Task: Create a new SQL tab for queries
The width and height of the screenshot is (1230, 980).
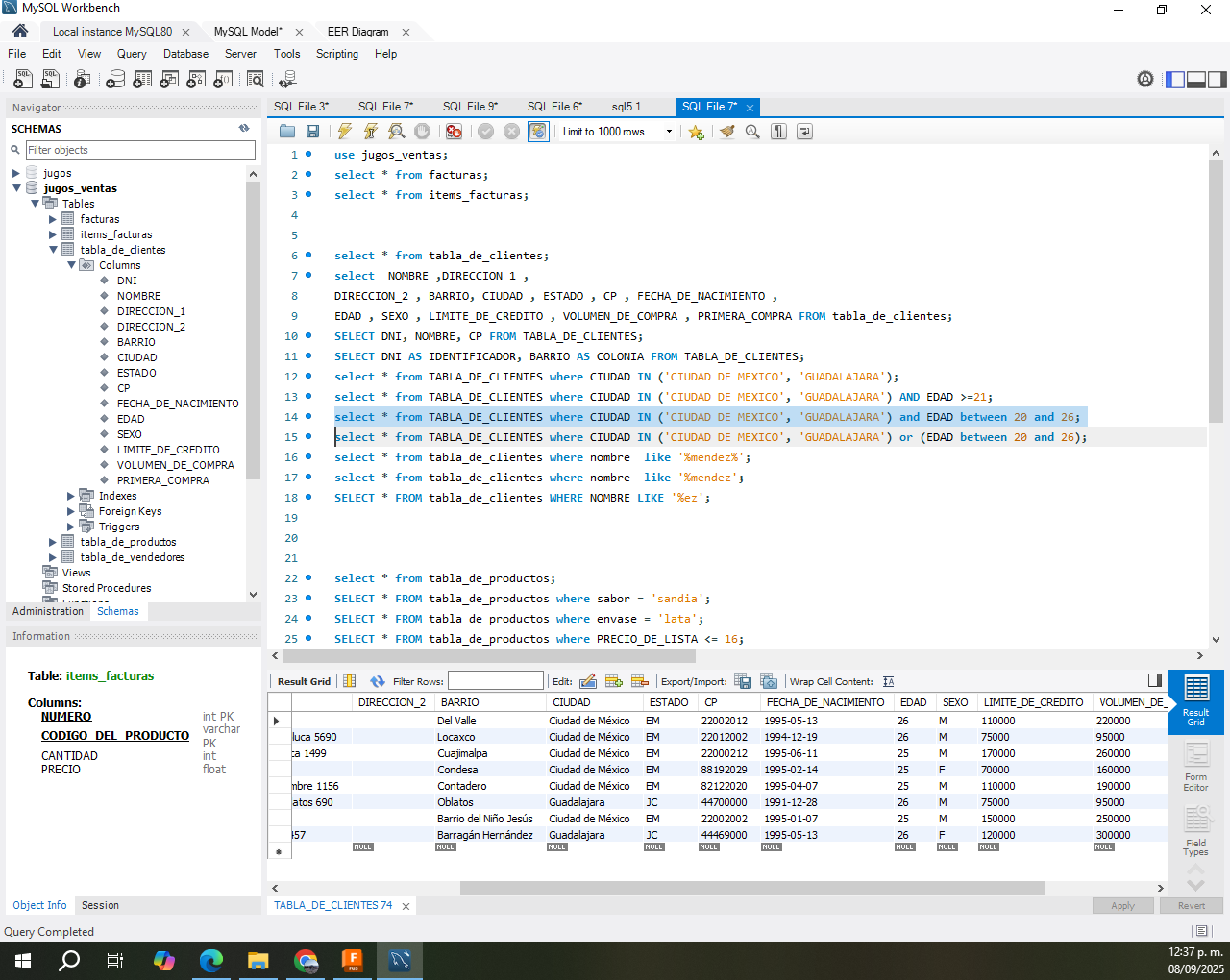Action: (23, 80)
